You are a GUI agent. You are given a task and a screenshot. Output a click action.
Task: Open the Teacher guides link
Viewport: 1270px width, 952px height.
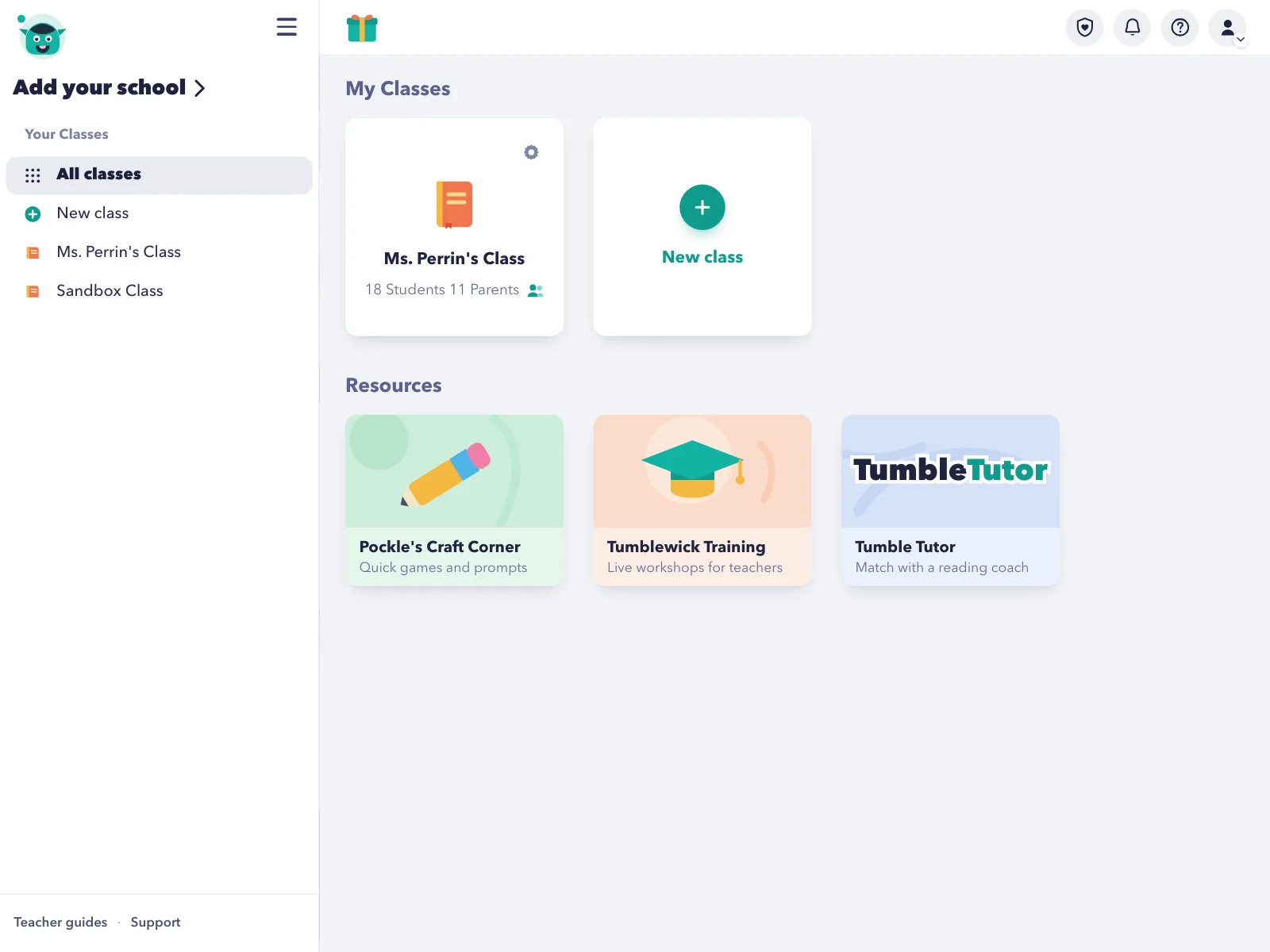[x=60, y=922]
